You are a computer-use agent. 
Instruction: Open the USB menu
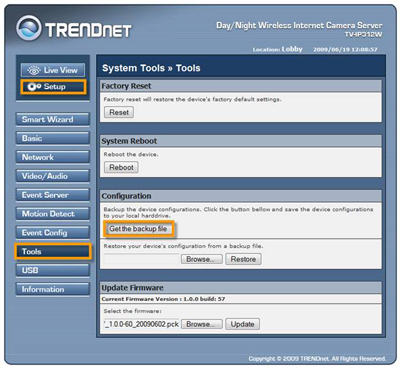point(53,270)
